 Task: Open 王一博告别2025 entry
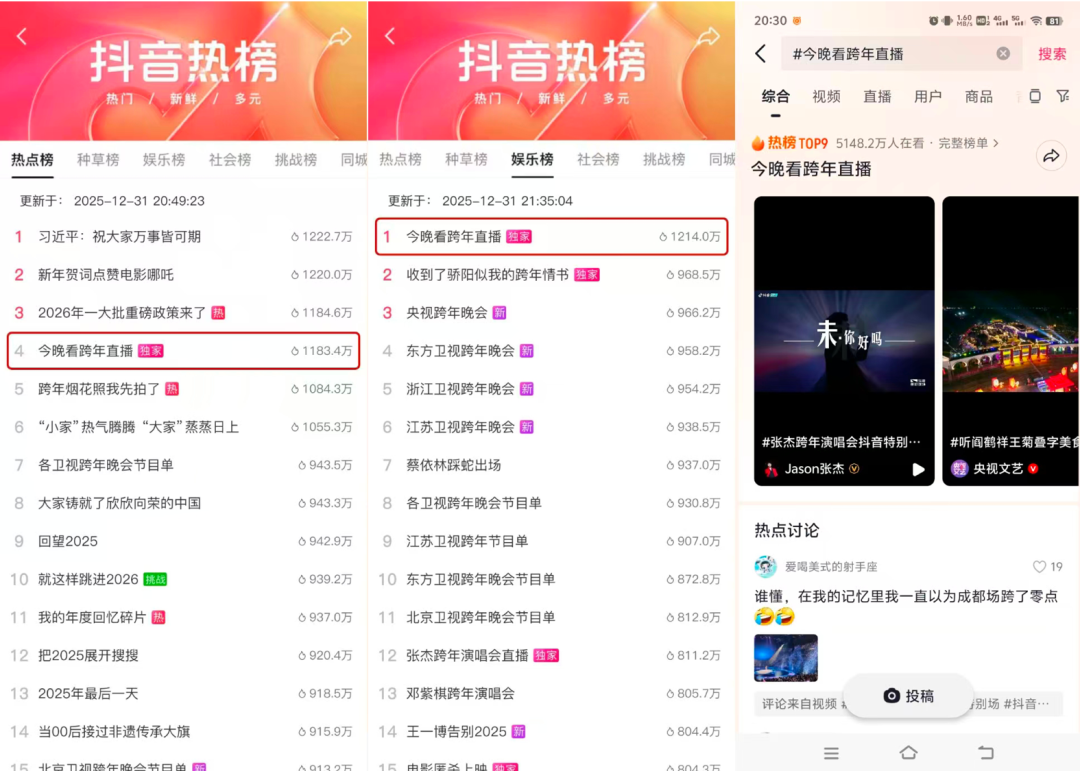552,732
